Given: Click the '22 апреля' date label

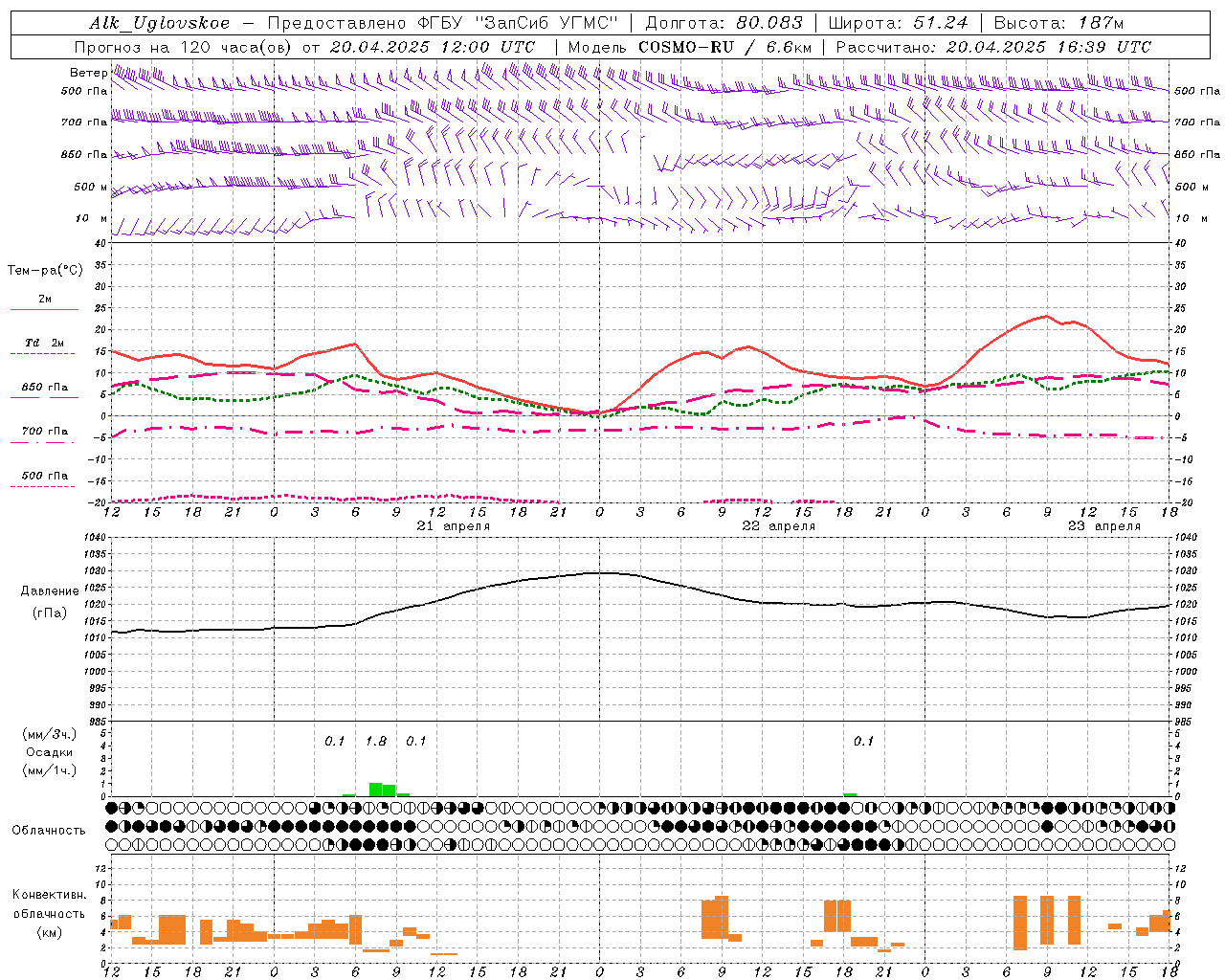Looking at the screenshot, I should (x=779, y=526).
